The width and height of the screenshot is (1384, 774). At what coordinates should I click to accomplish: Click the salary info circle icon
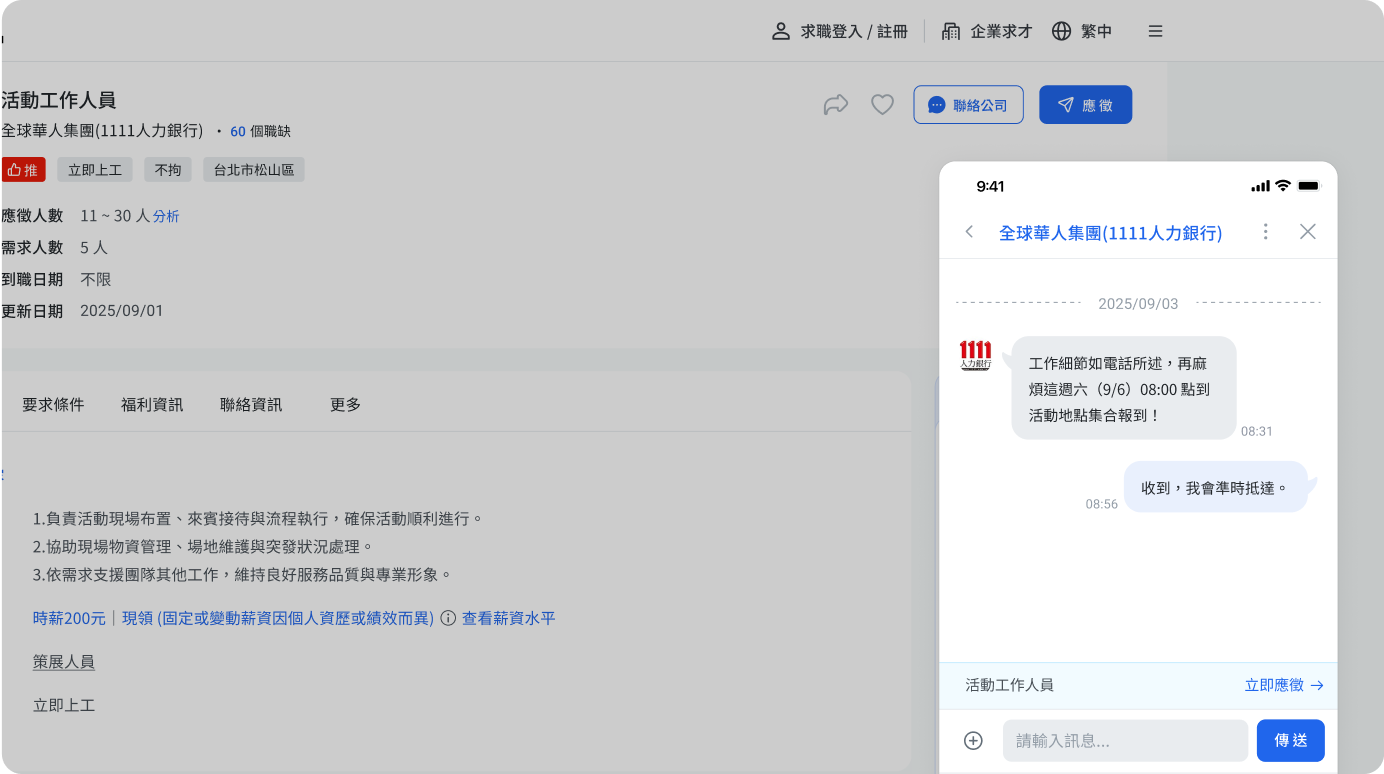coord(448,618)
